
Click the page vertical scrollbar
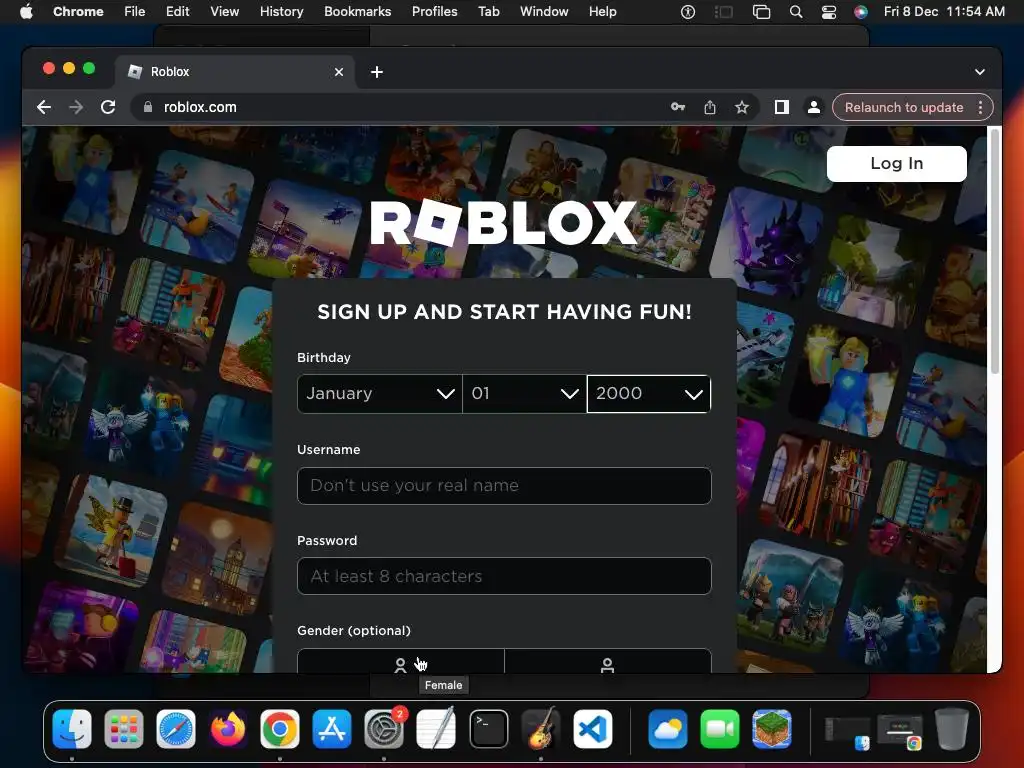point(995,251)
